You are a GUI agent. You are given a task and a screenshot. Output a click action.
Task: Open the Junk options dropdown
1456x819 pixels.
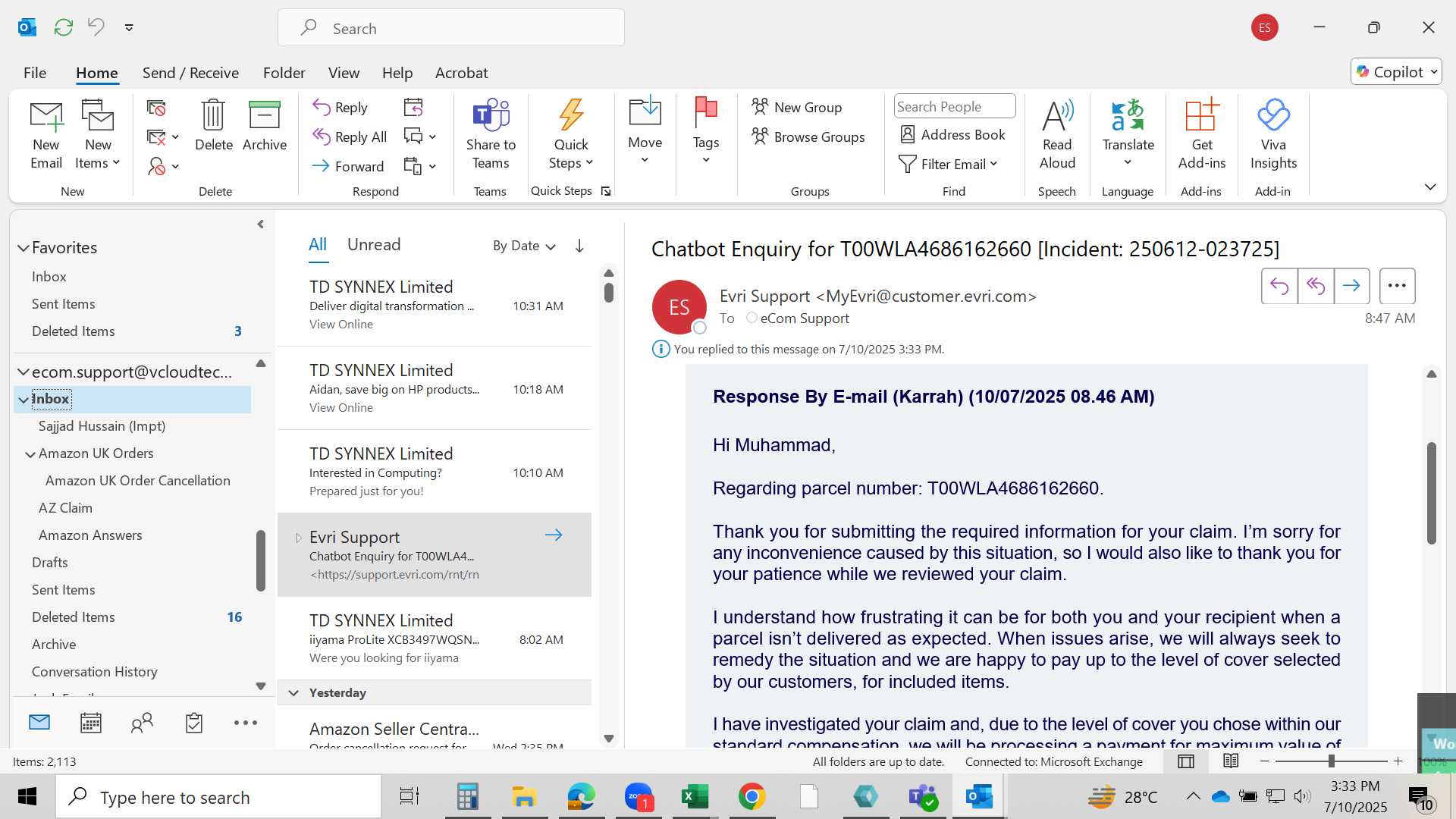tap(163, 166)
